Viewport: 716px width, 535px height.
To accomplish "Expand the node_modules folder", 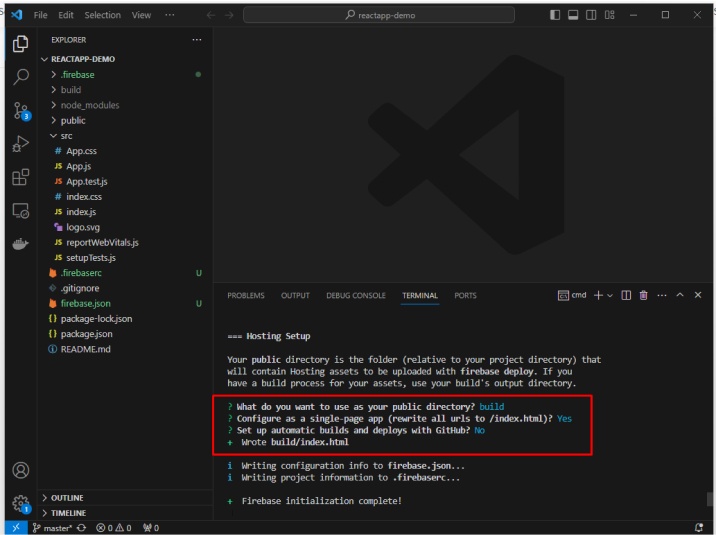I will 89,105.
